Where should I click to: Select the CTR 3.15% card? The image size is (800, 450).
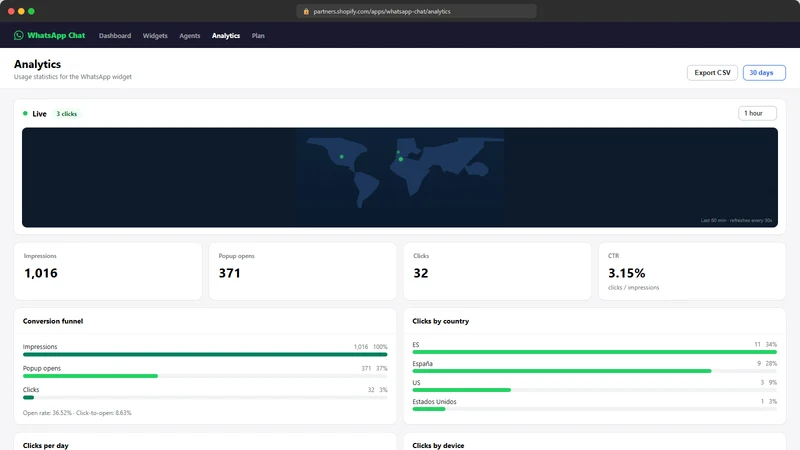pos(692,271)
